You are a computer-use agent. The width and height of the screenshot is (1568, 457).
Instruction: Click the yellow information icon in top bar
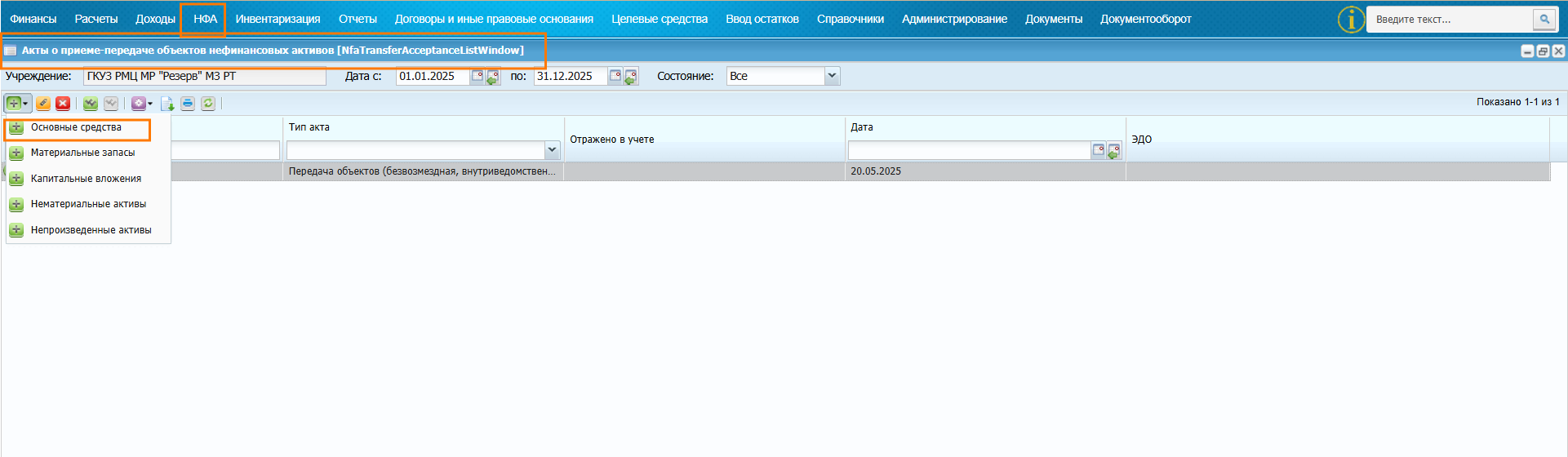click(1351, 19)
